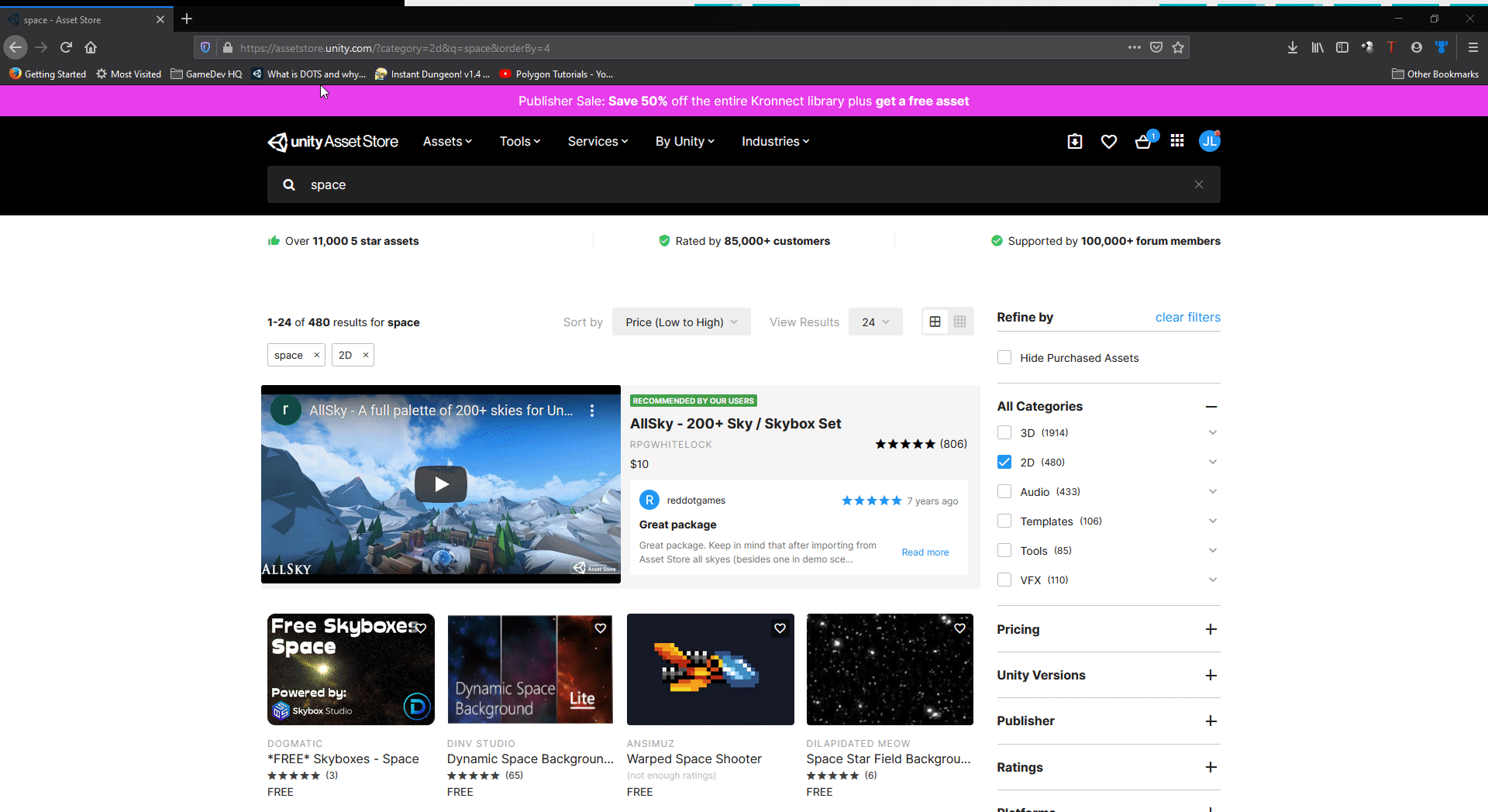Open the Polygon Tutorials bookmark

556,74
